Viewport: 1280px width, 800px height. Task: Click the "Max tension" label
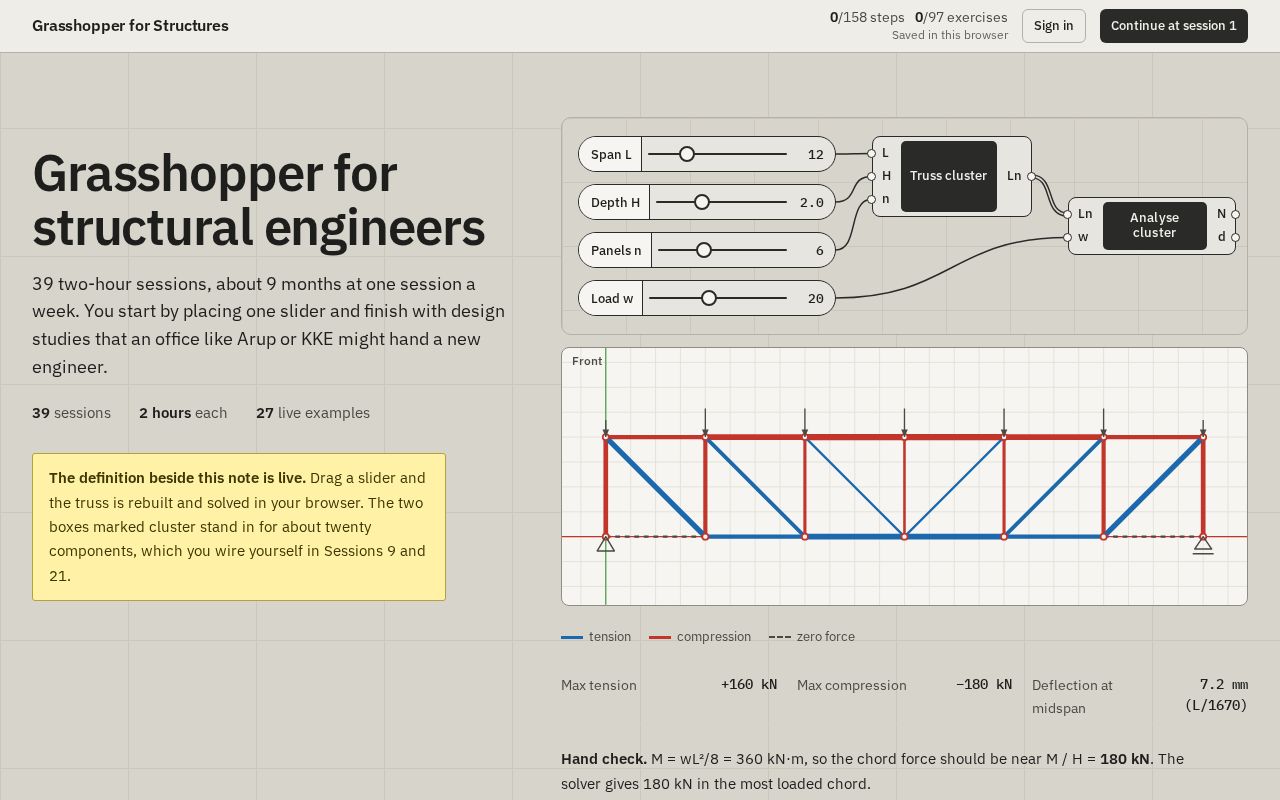pos(599,685)
